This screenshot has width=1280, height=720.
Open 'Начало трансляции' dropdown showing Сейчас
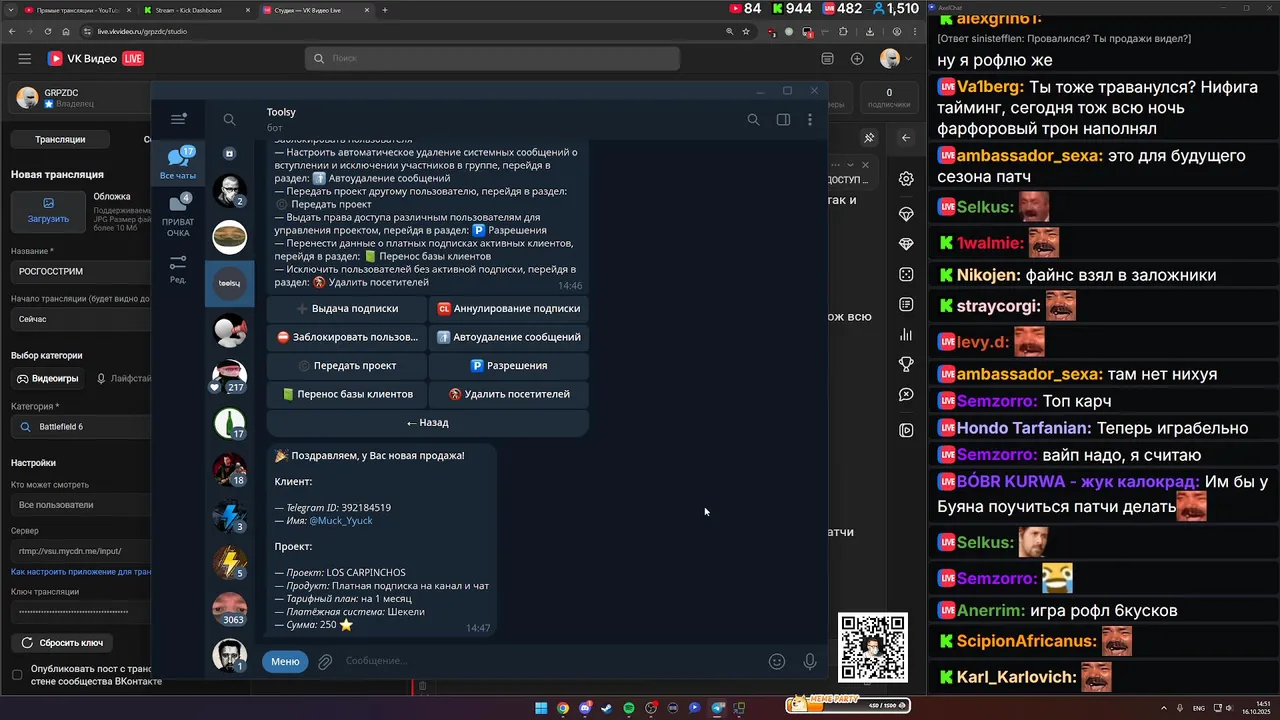click(x=80, y=319)
